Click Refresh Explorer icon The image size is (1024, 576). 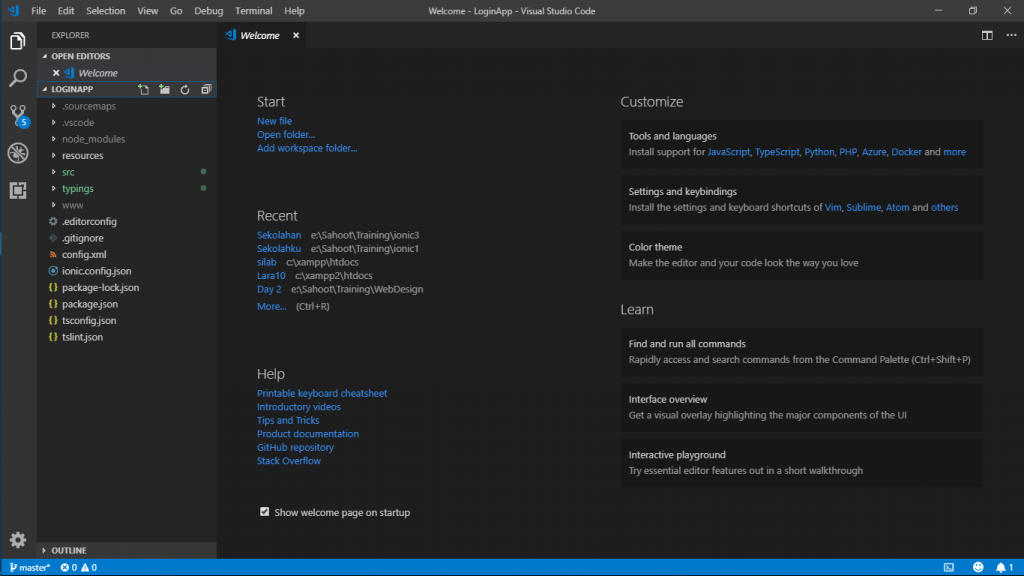pyautogui.click(x=185, y=90)
